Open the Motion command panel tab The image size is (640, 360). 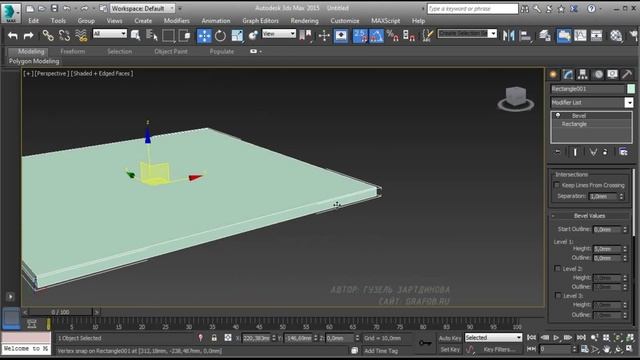(x=598, y=74)
